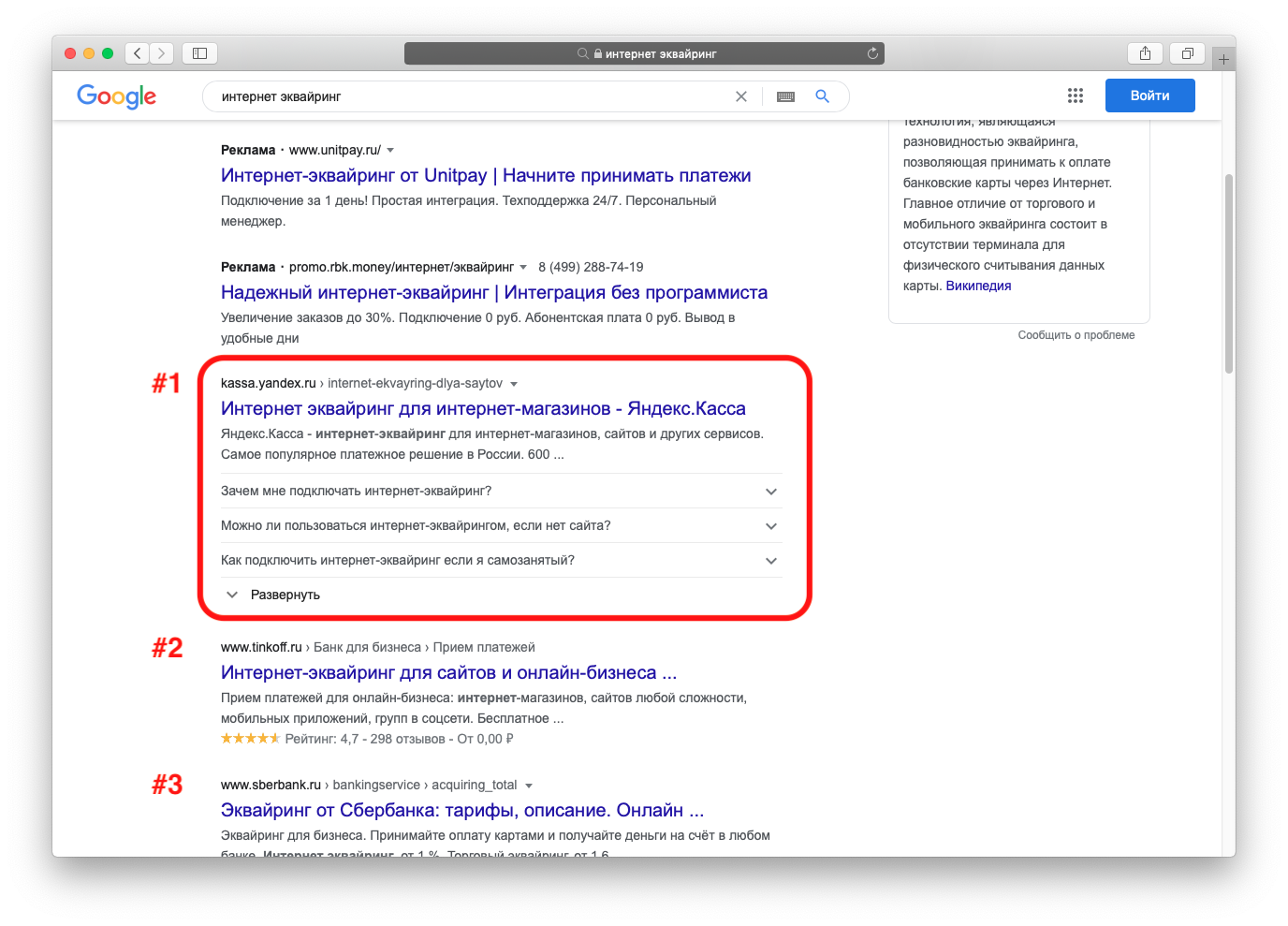Go forward with Safari's forward arrow
The height and width of the screenshot is (926, 1288).
click(x=162, y=53)
